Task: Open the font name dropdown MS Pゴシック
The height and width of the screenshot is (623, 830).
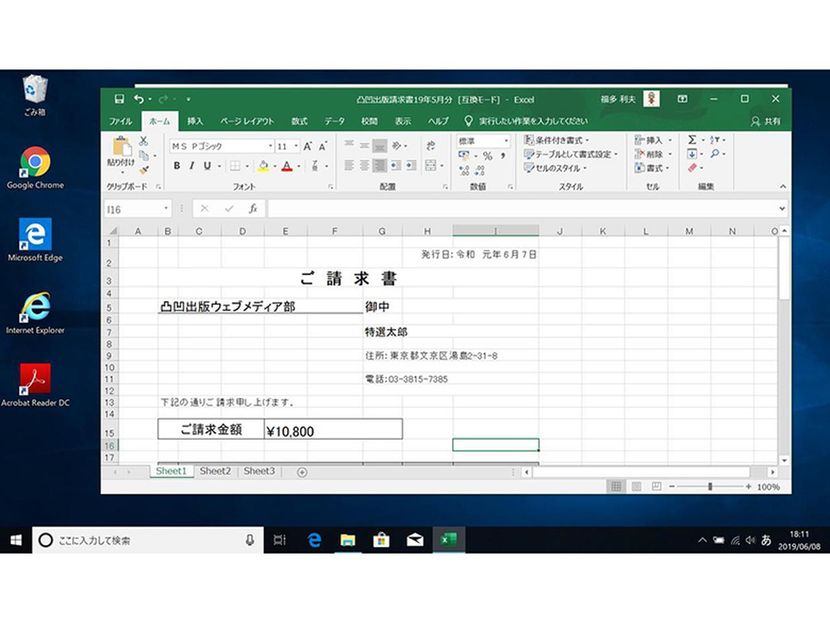Action: 270,146
